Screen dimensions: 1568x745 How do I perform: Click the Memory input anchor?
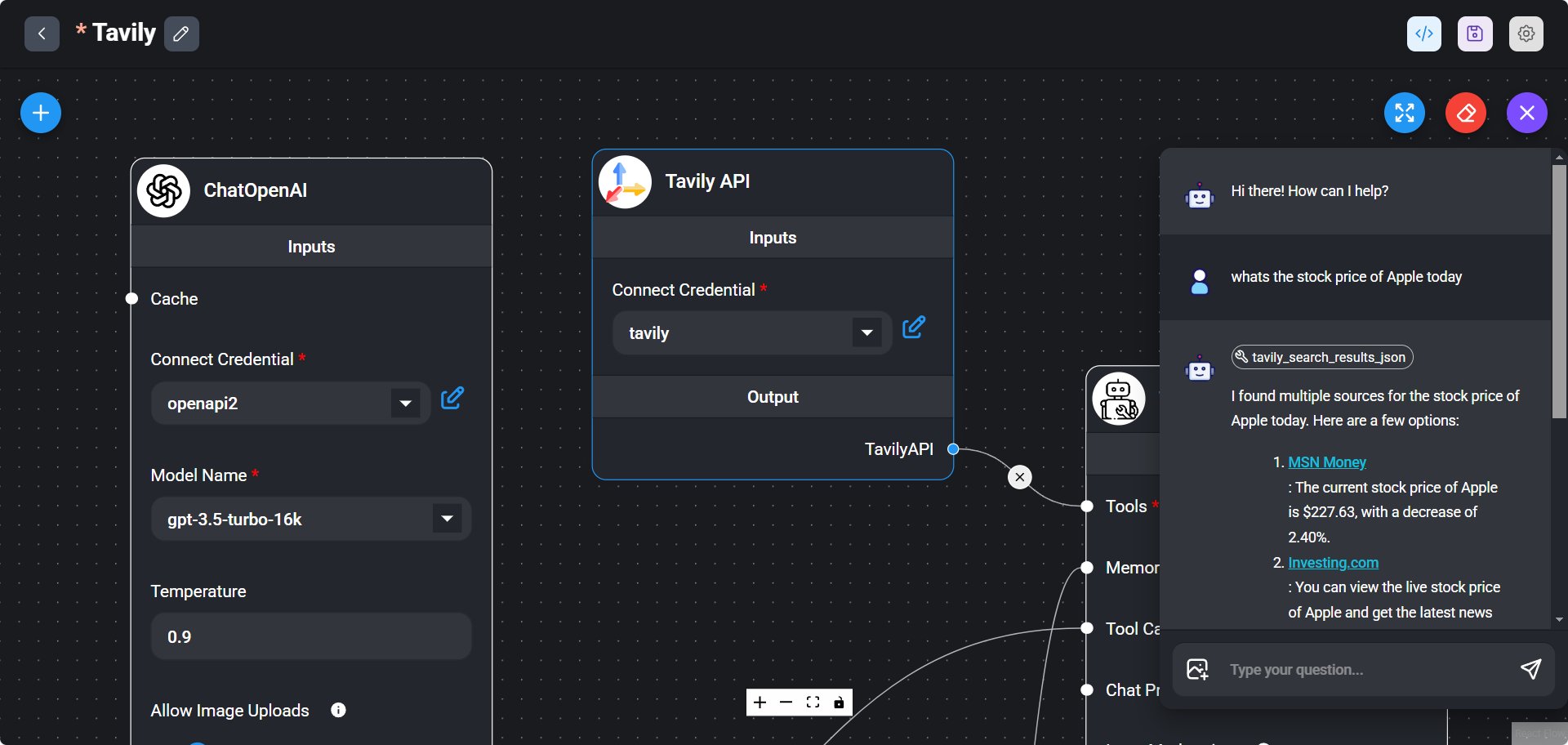point(1087,568)
